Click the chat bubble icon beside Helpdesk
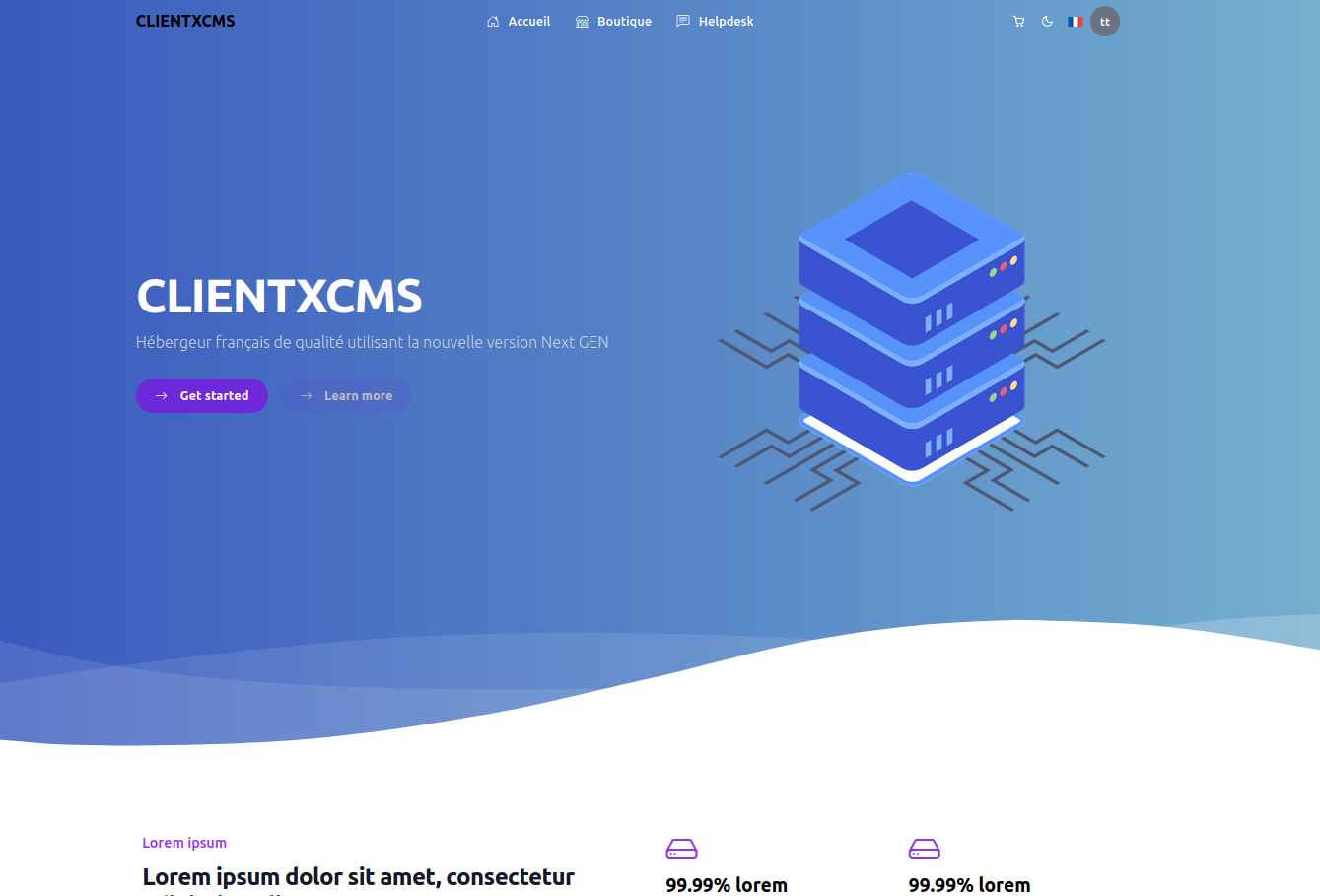Image resolution: width=1320 pixels, height=896 pixels. coord(682,22)
